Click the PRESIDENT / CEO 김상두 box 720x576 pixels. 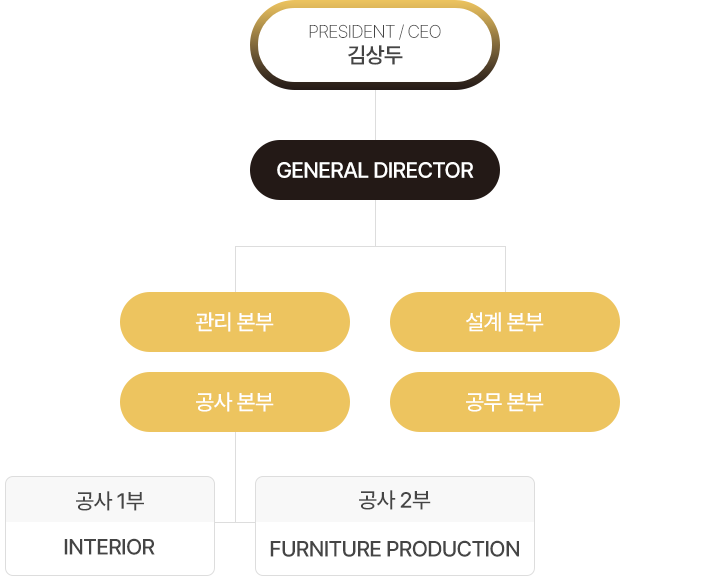click(x=375, y=45)
